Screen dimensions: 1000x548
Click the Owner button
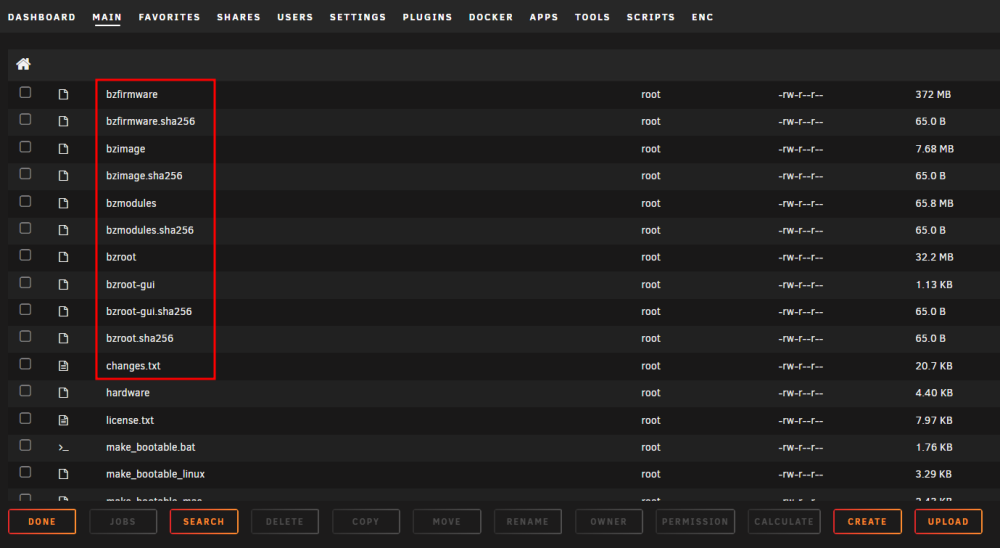608,521
